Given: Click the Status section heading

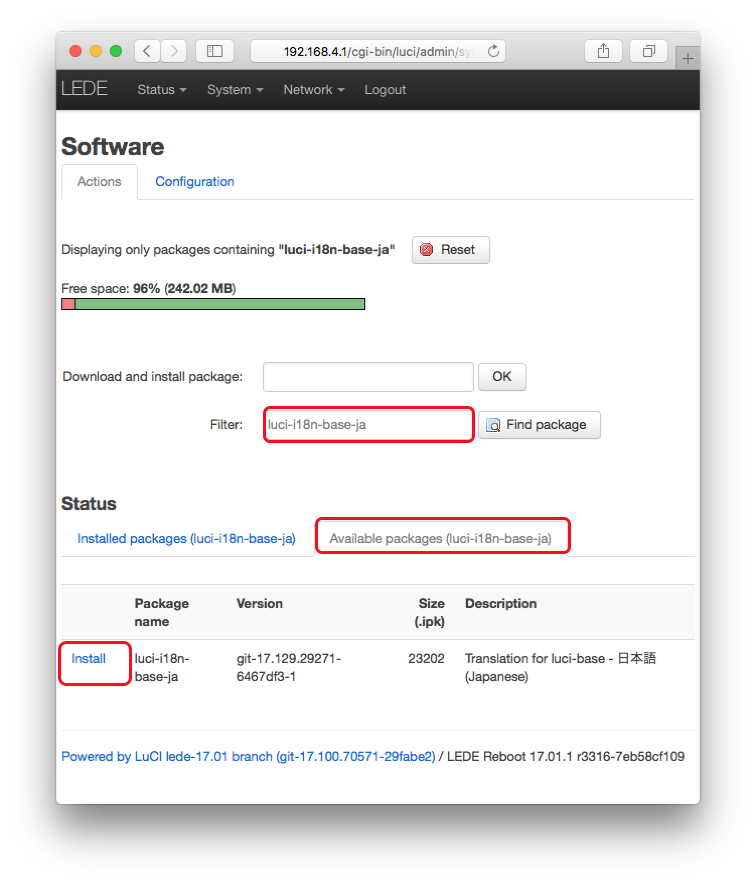Looking at the screenshot, I should click(x=89, y=503).
